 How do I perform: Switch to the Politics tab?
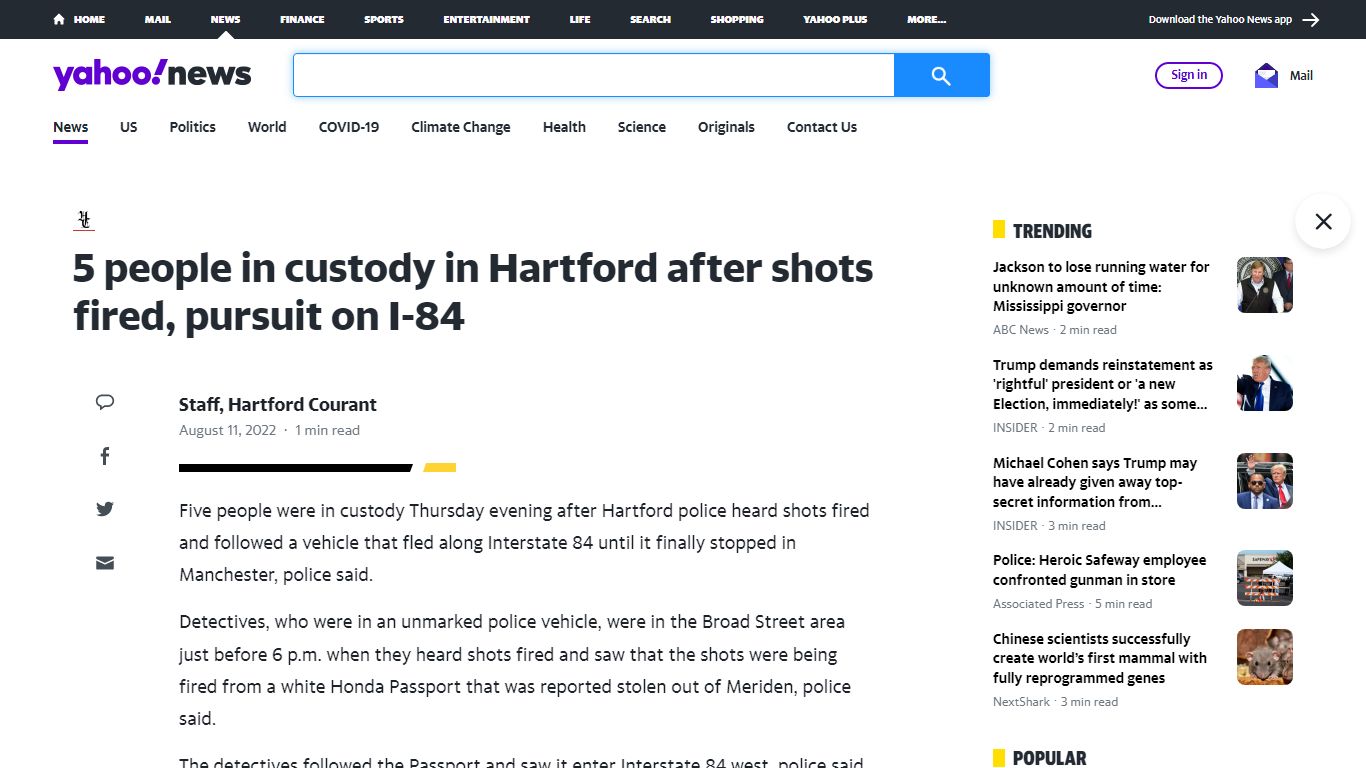(193, 127)
